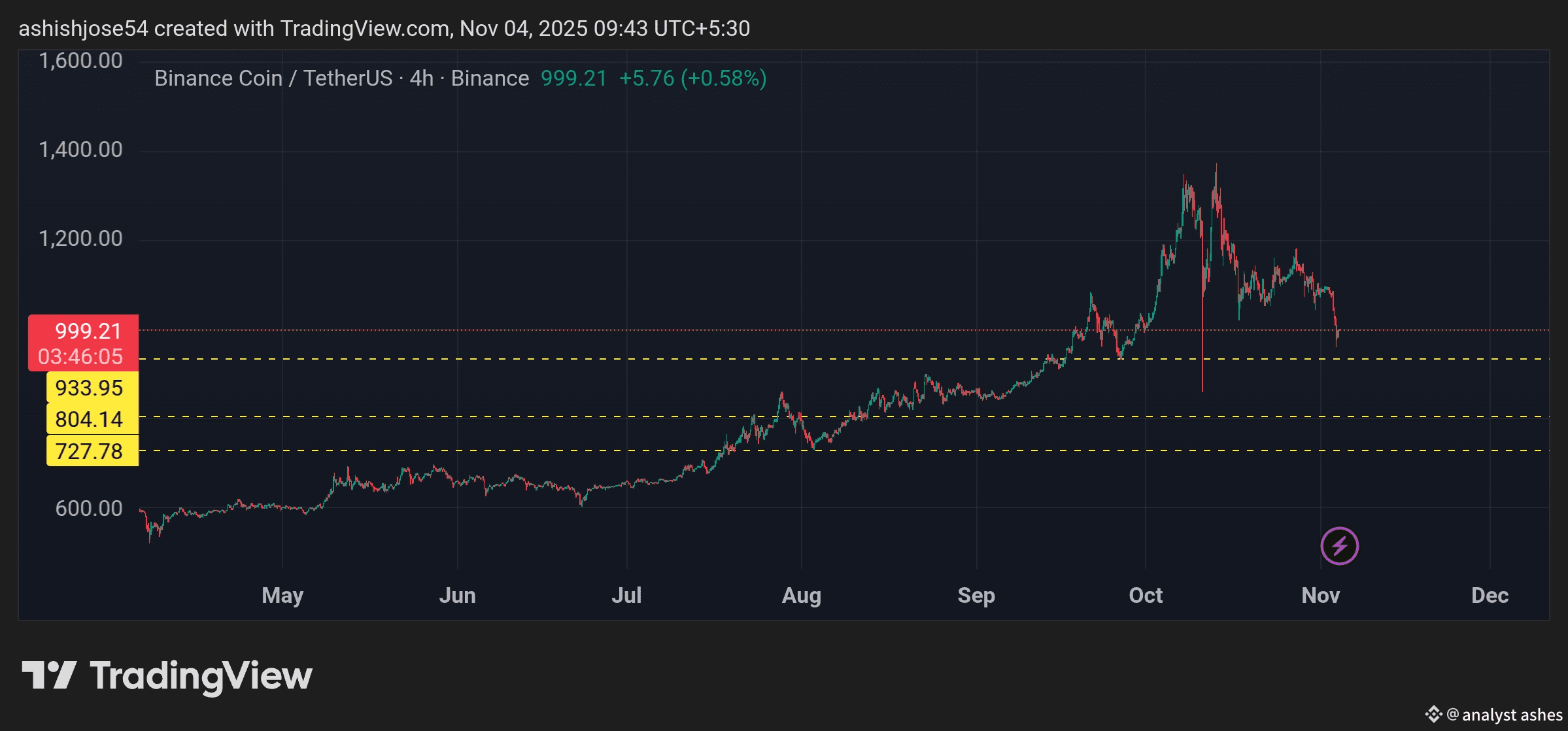Click the Nov label on time axis
The image size is (1568, 731).
tap(1320, 595)
